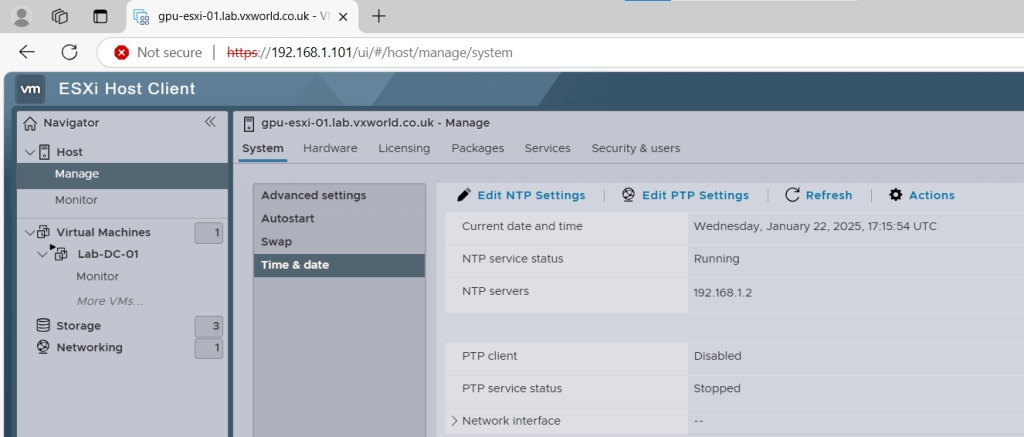The image size is (1024, 437).
Task: Expand the Network interface row
Action: (454, 421)
